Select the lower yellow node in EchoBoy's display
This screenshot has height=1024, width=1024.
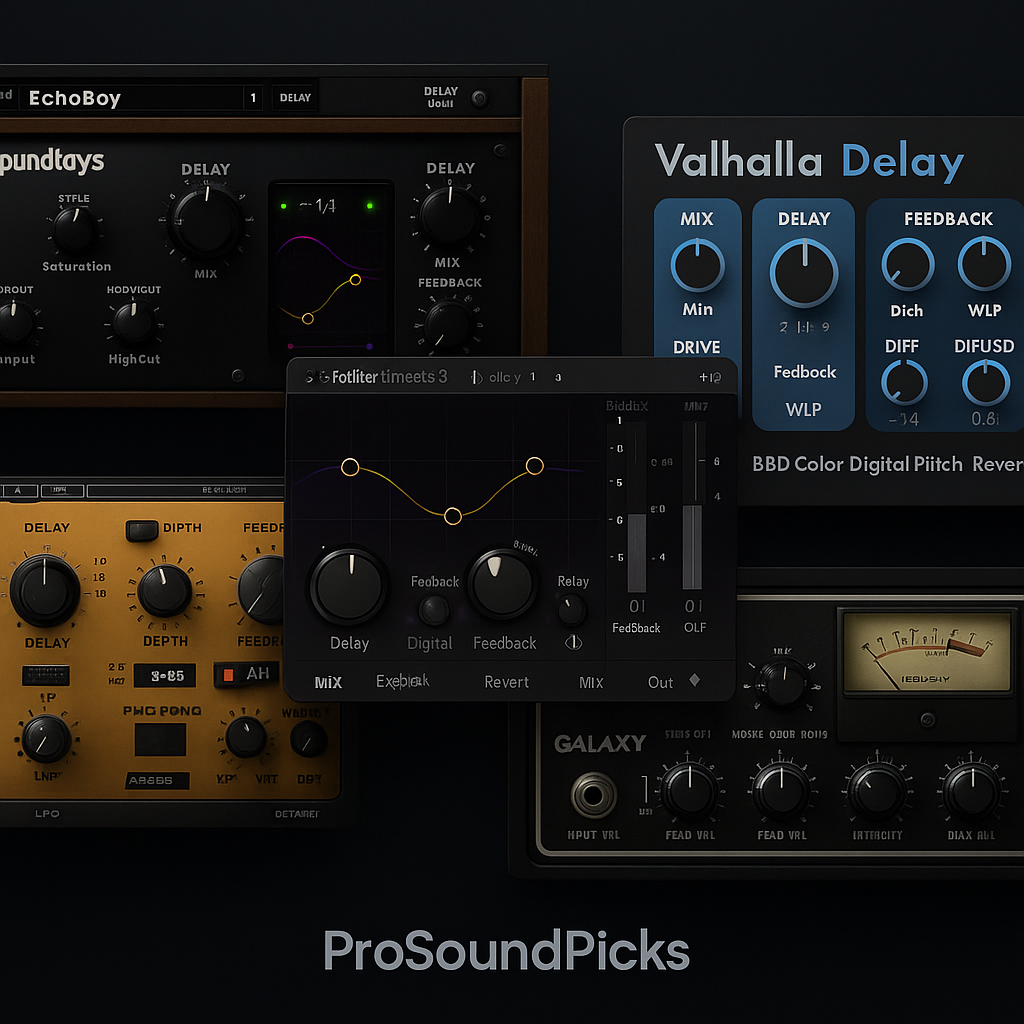tap(308, 318)
